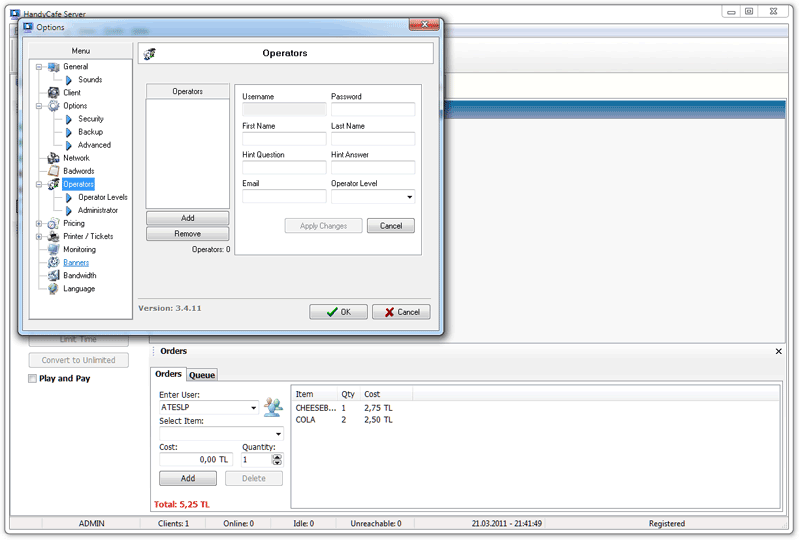Select the Bandwidth icon in the tree
This screenshot has width=800, height=540.
54,275
